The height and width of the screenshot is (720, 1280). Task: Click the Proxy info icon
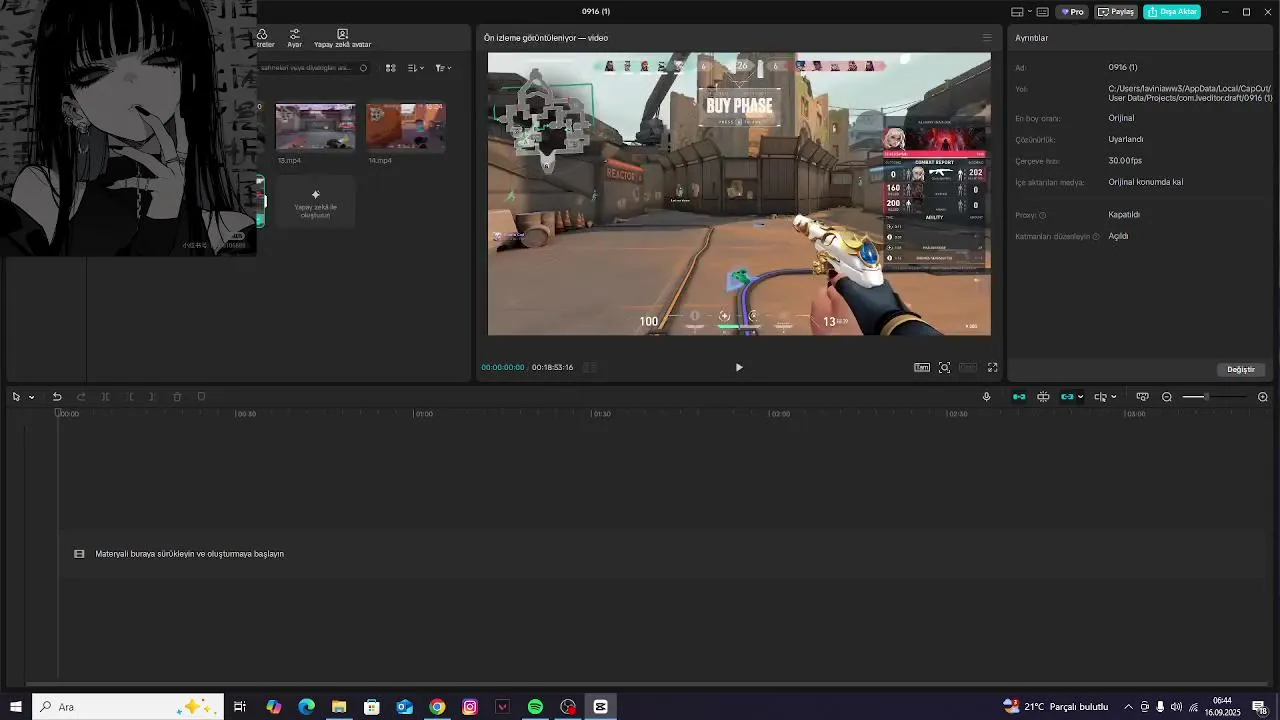tap(1042, 215)
